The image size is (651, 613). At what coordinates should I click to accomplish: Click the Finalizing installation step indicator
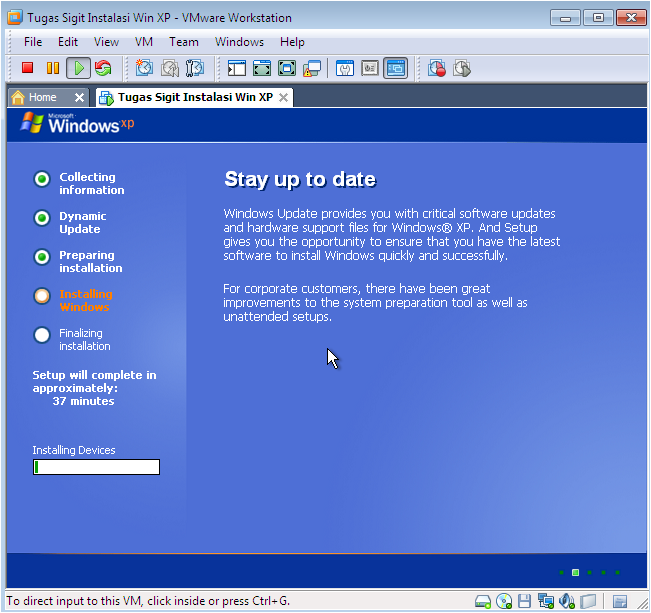point(42,335)
